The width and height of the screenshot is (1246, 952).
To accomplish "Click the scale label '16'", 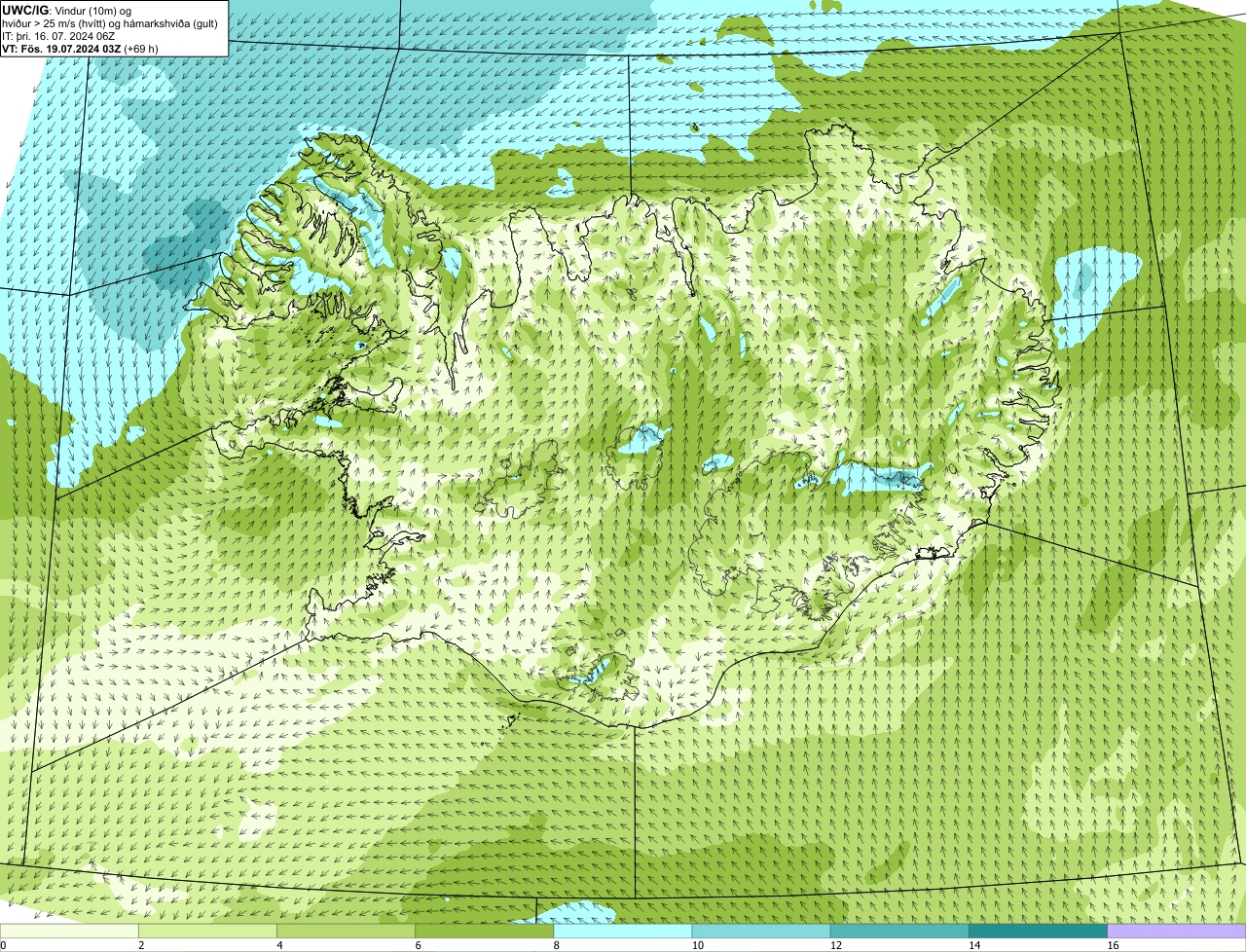I will pyautogui.click(x=1113, y=945).
